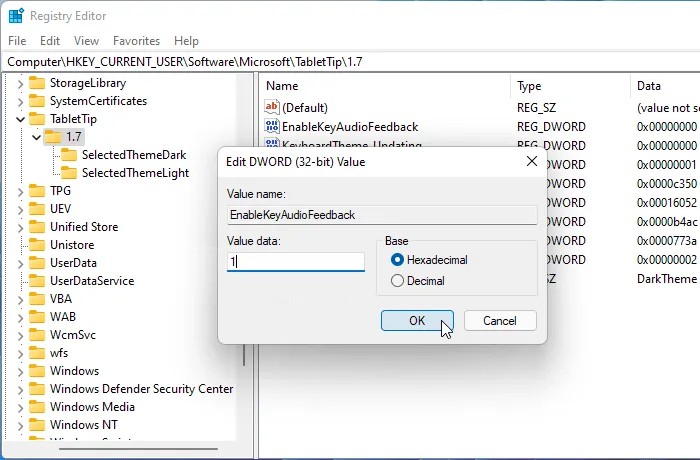Click the WcmSvc folder icon

(37, 335)
